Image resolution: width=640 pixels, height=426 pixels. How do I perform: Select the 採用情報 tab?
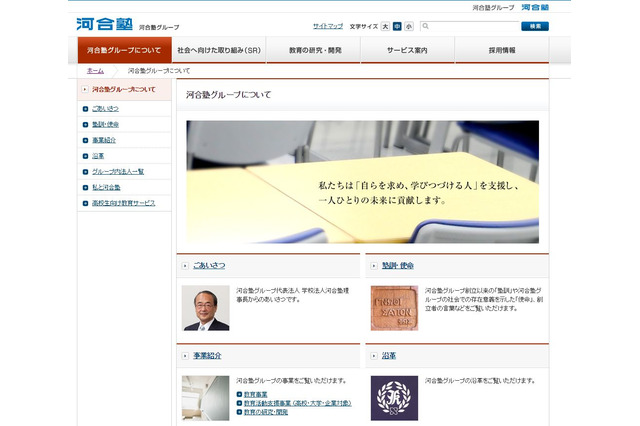tap(502, 50)
